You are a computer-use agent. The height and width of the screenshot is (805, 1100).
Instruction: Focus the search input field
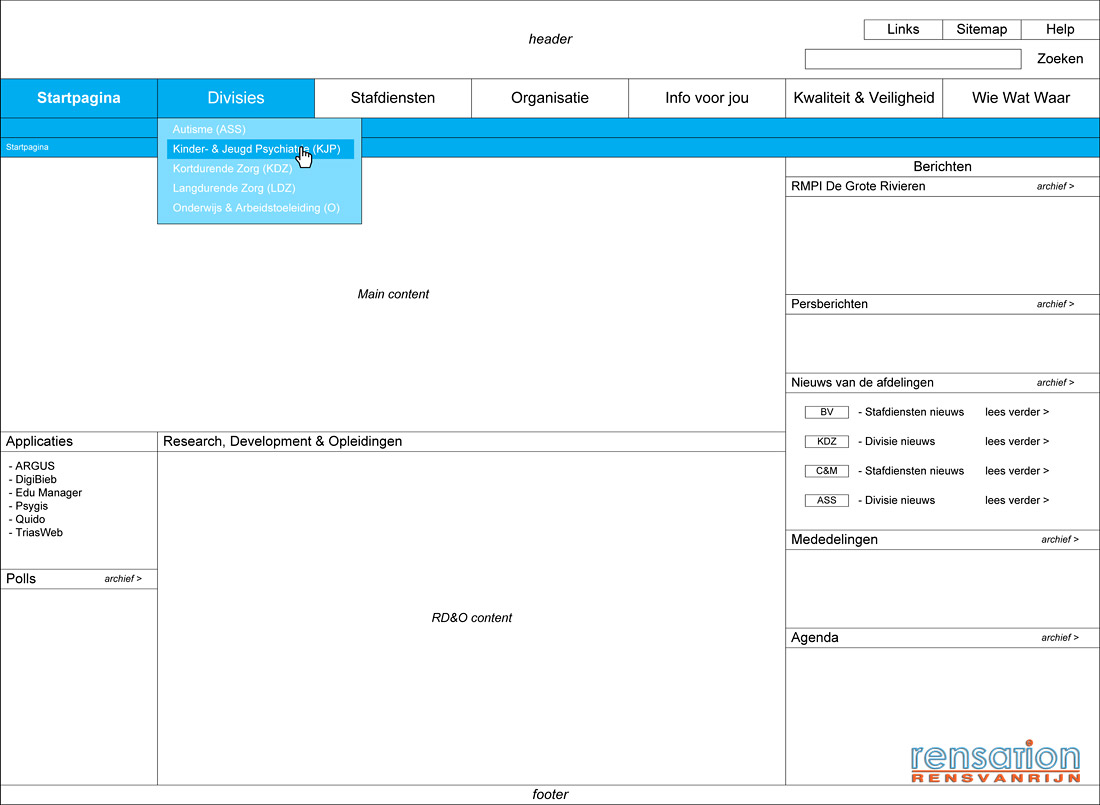913,59
